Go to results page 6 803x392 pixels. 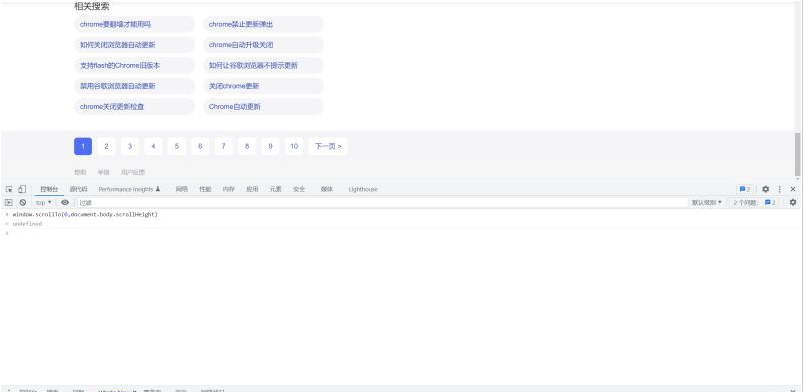click(x=200, y=146)
